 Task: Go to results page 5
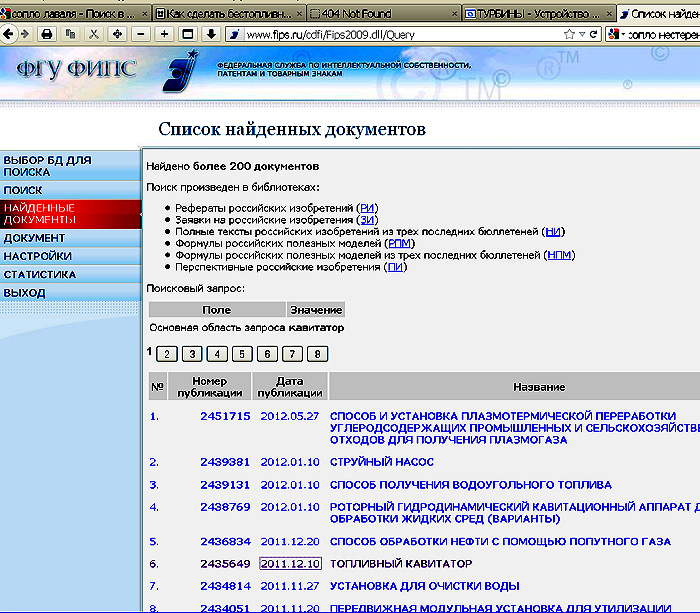242,354
